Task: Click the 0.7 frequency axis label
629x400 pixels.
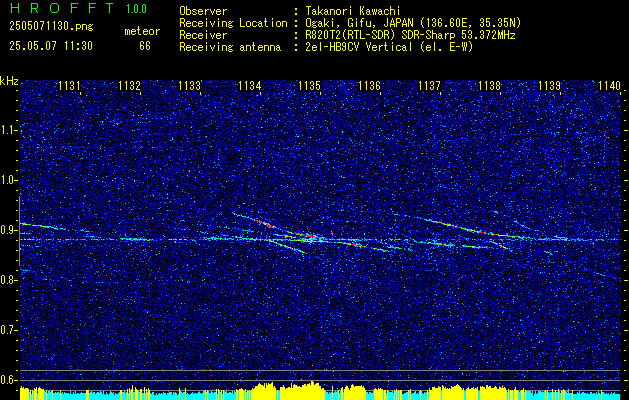Action: (8, 330)
